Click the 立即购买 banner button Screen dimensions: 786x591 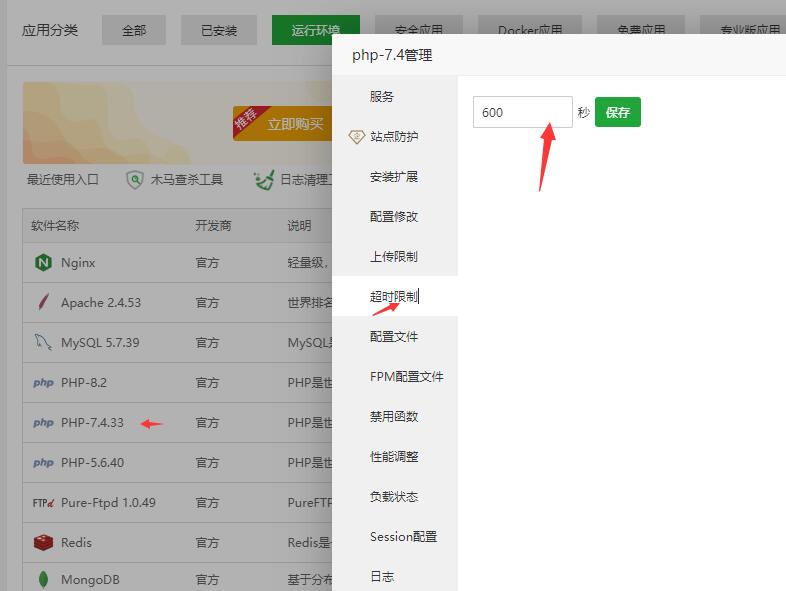click(283, 123)
